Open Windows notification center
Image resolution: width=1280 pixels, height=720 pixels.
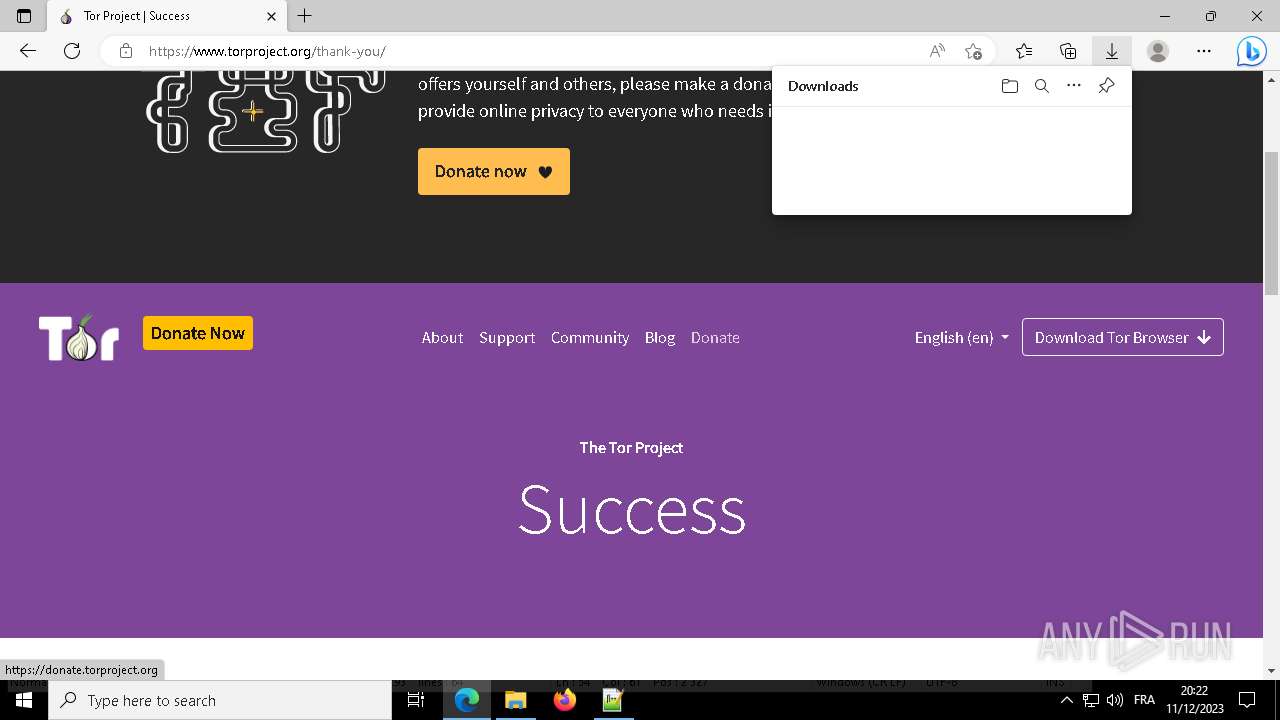pyautogui.click(x=1247, y=700)
